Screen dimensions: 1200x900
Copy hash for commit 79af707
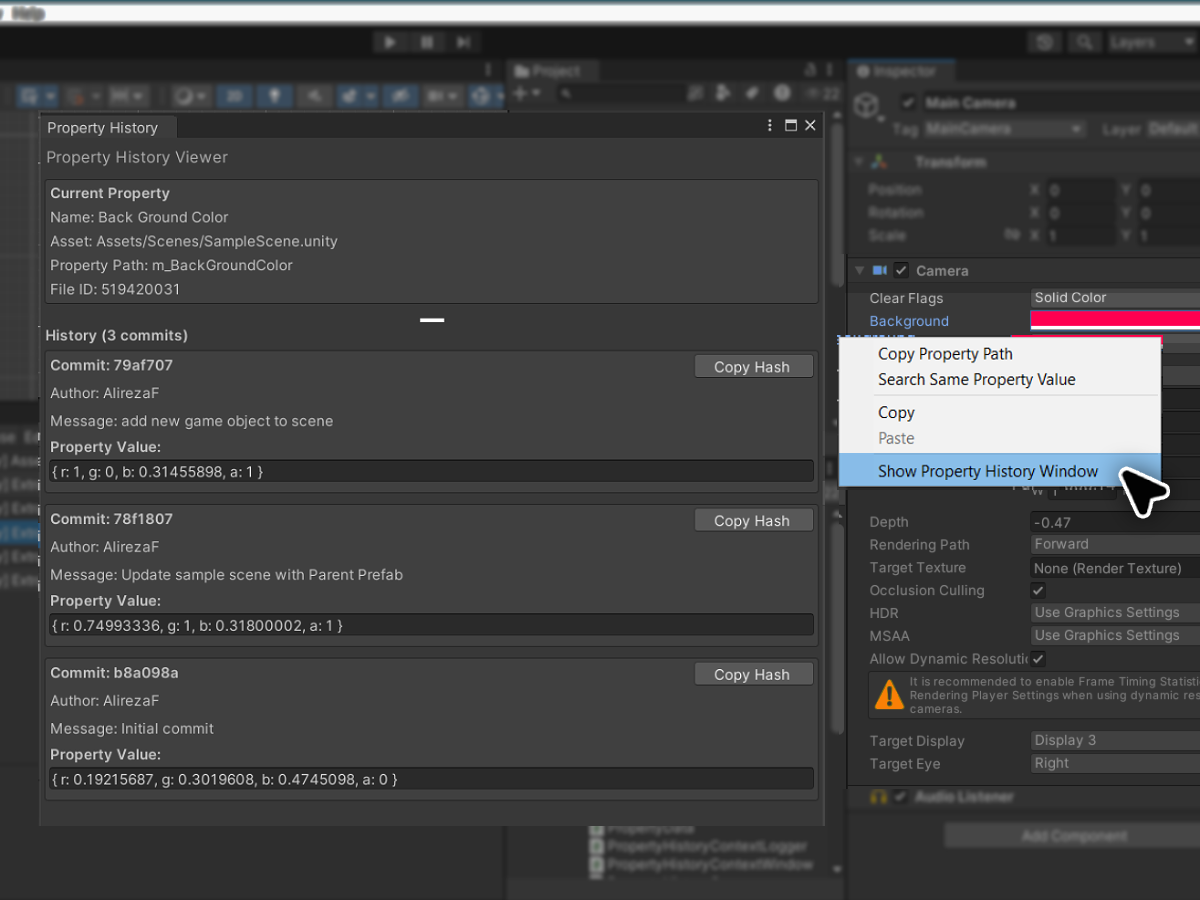point(753,367)
